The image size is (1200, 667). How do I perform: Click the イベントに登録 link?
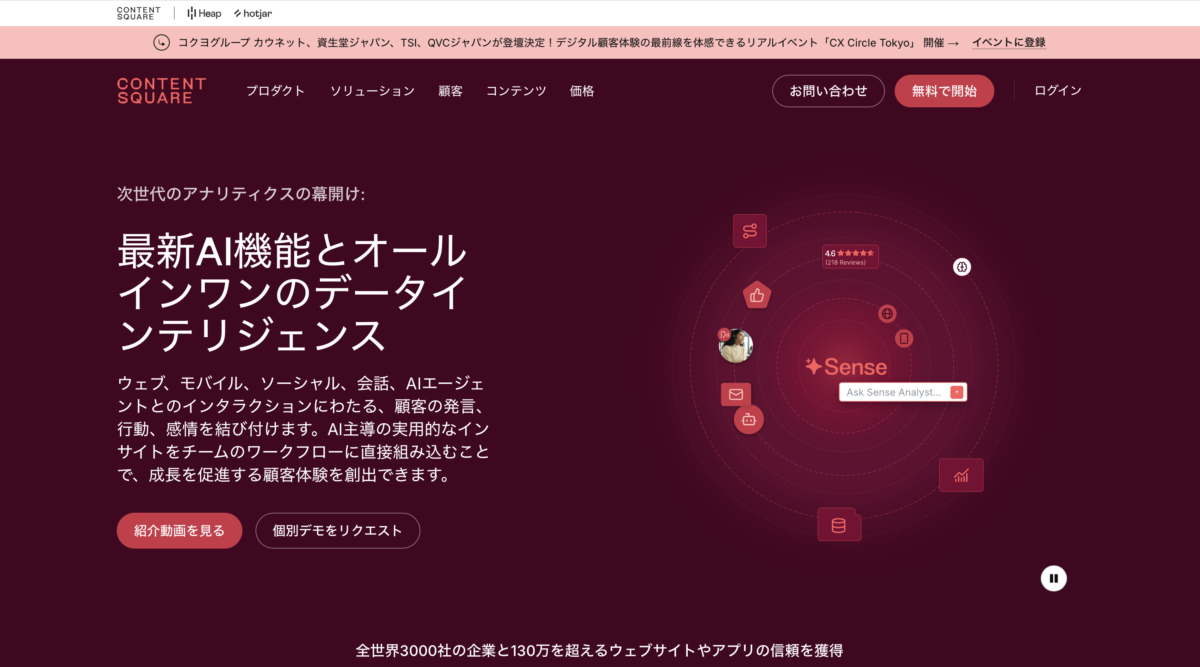(x=1009, y=42)
